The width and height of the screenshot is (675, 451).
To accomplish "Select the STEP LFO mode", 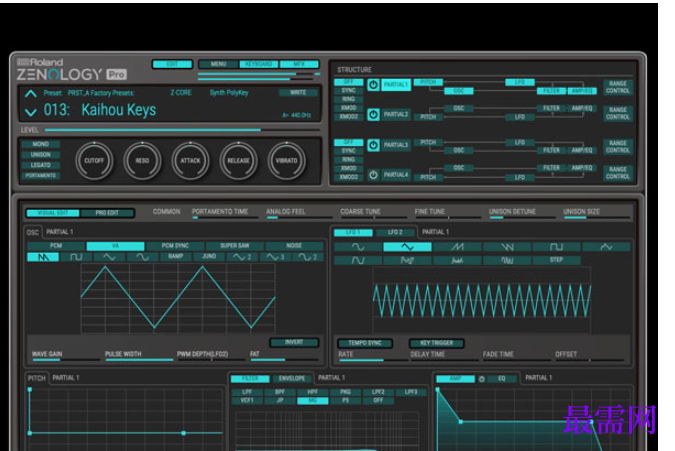I will [556, 260].
